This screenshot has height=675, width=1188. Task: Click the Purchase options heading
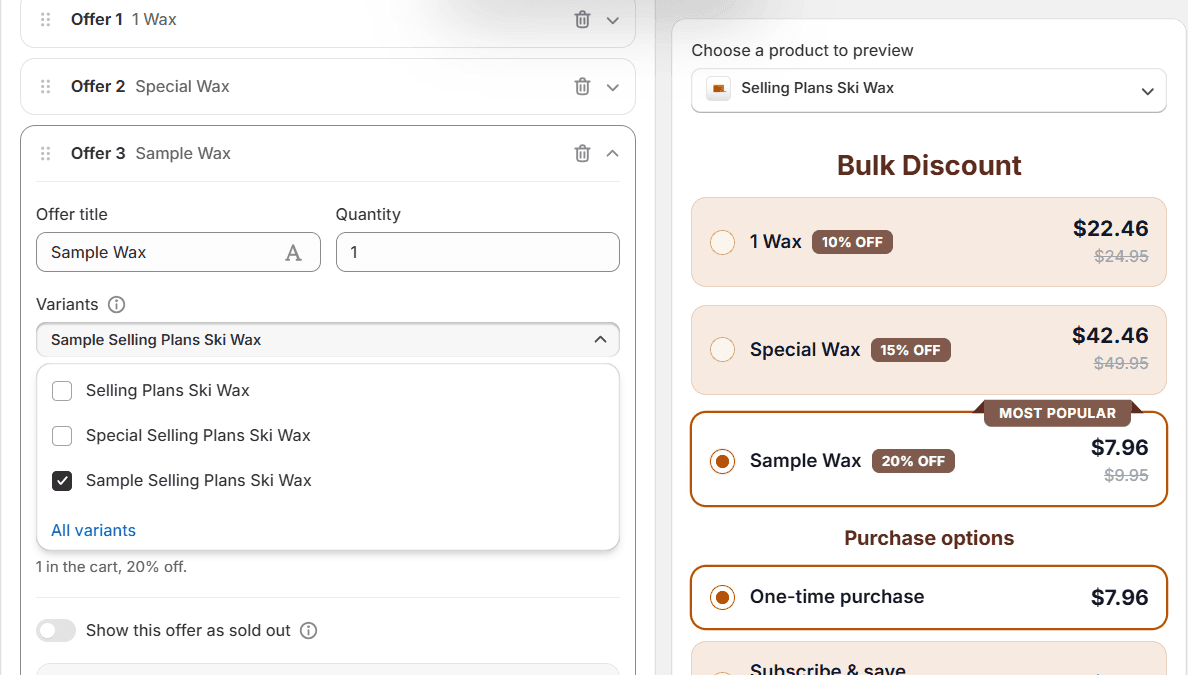pos(929,538)
